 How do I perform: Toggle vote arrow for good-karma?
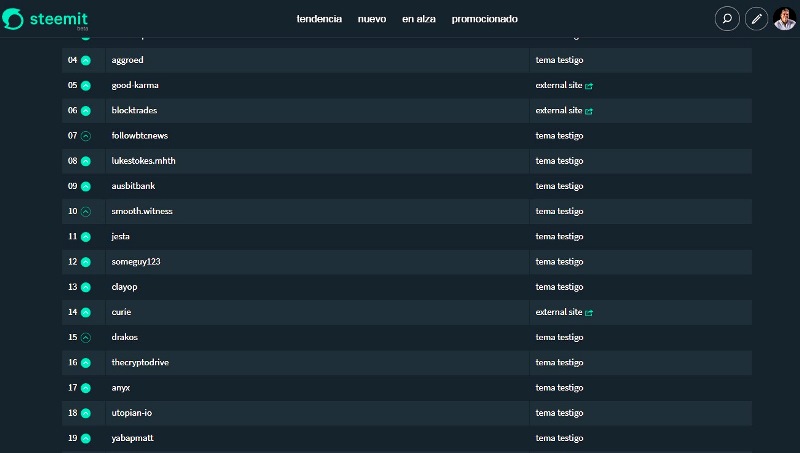[x=86, y=86]
